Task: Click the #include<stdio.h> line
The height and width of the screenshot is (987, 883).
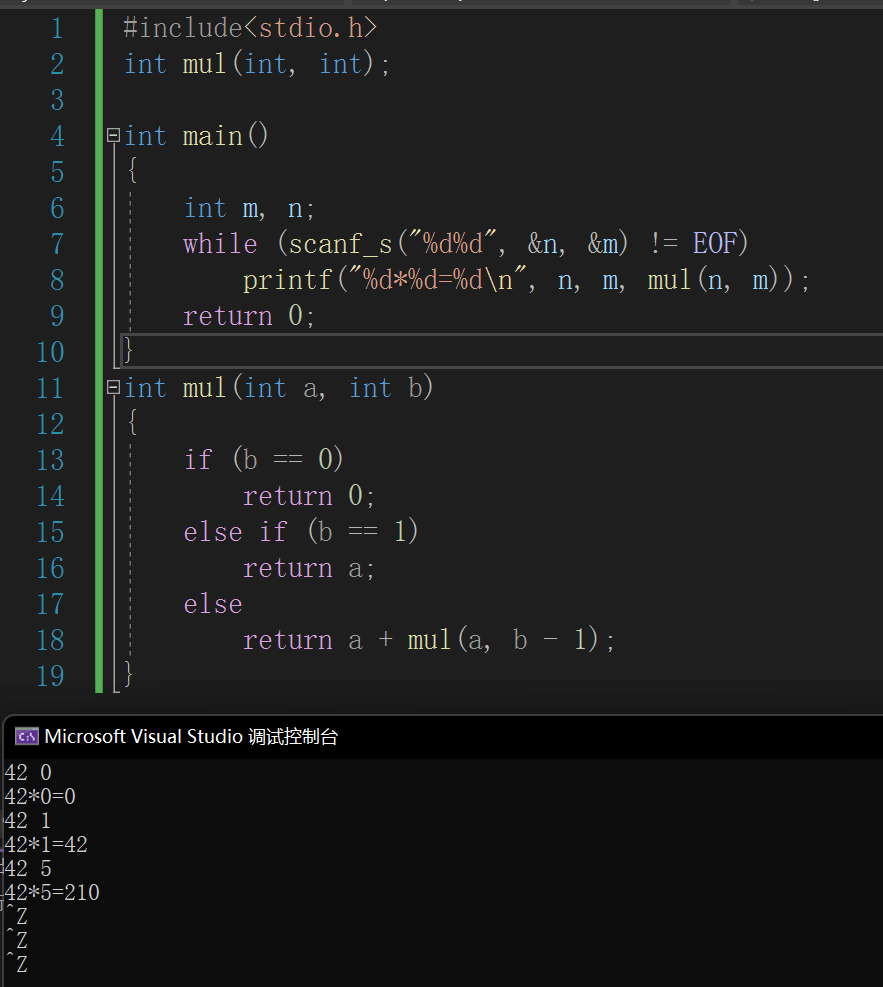Action: [250, 28]
